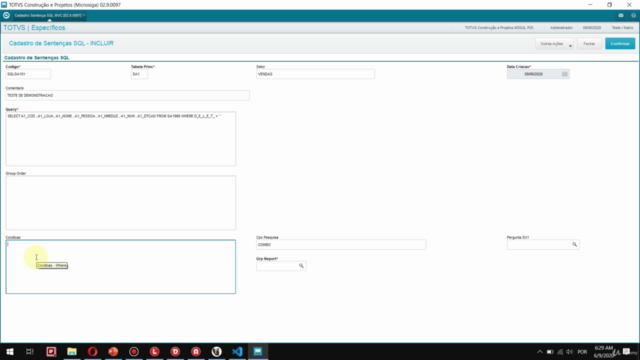Show hidden system tray icons
The image size is (640, 360).
pyautogui.click(x=540, y=352)
